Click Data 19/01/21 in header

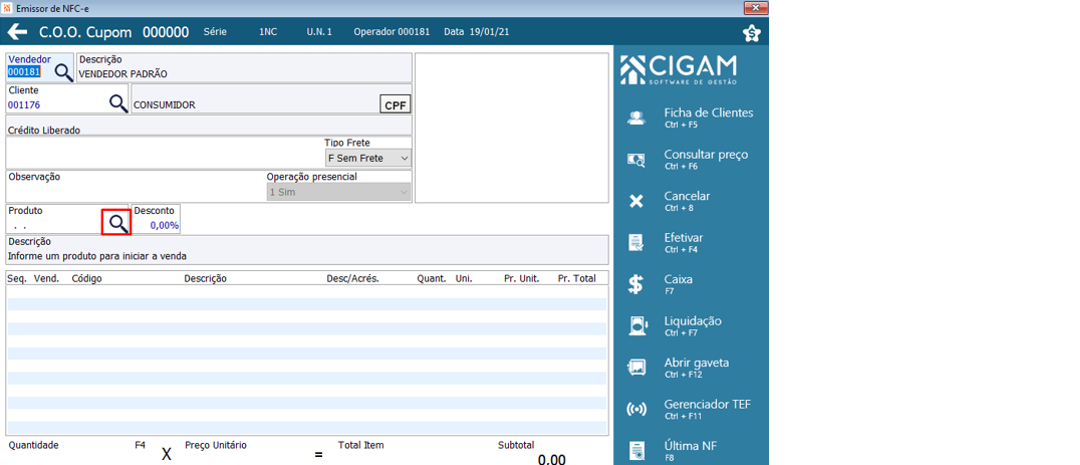[477, 32]
